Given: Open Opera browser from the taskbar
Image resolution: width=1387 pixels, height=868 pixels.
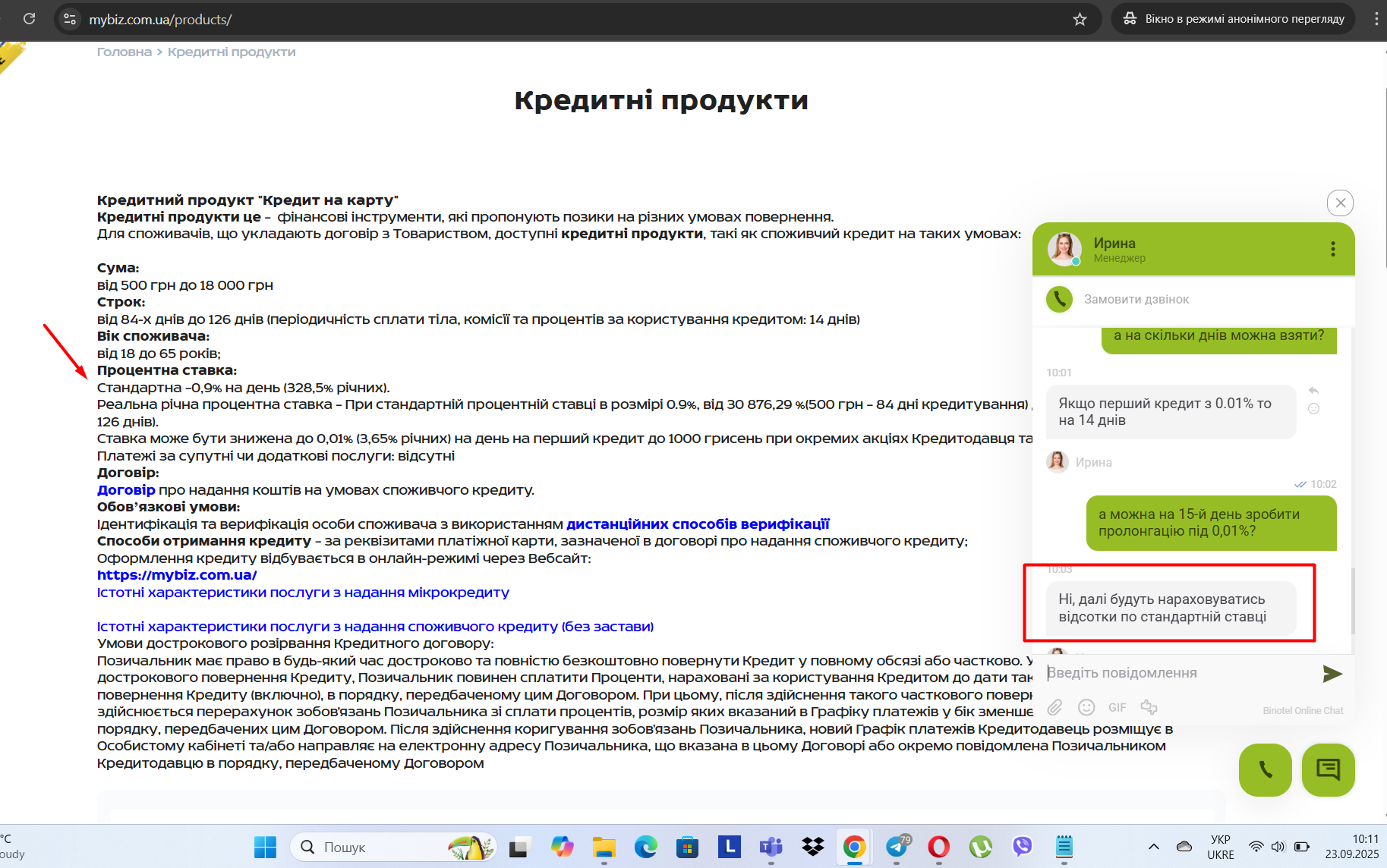Looking at the screenshot, I should (939, 847).
